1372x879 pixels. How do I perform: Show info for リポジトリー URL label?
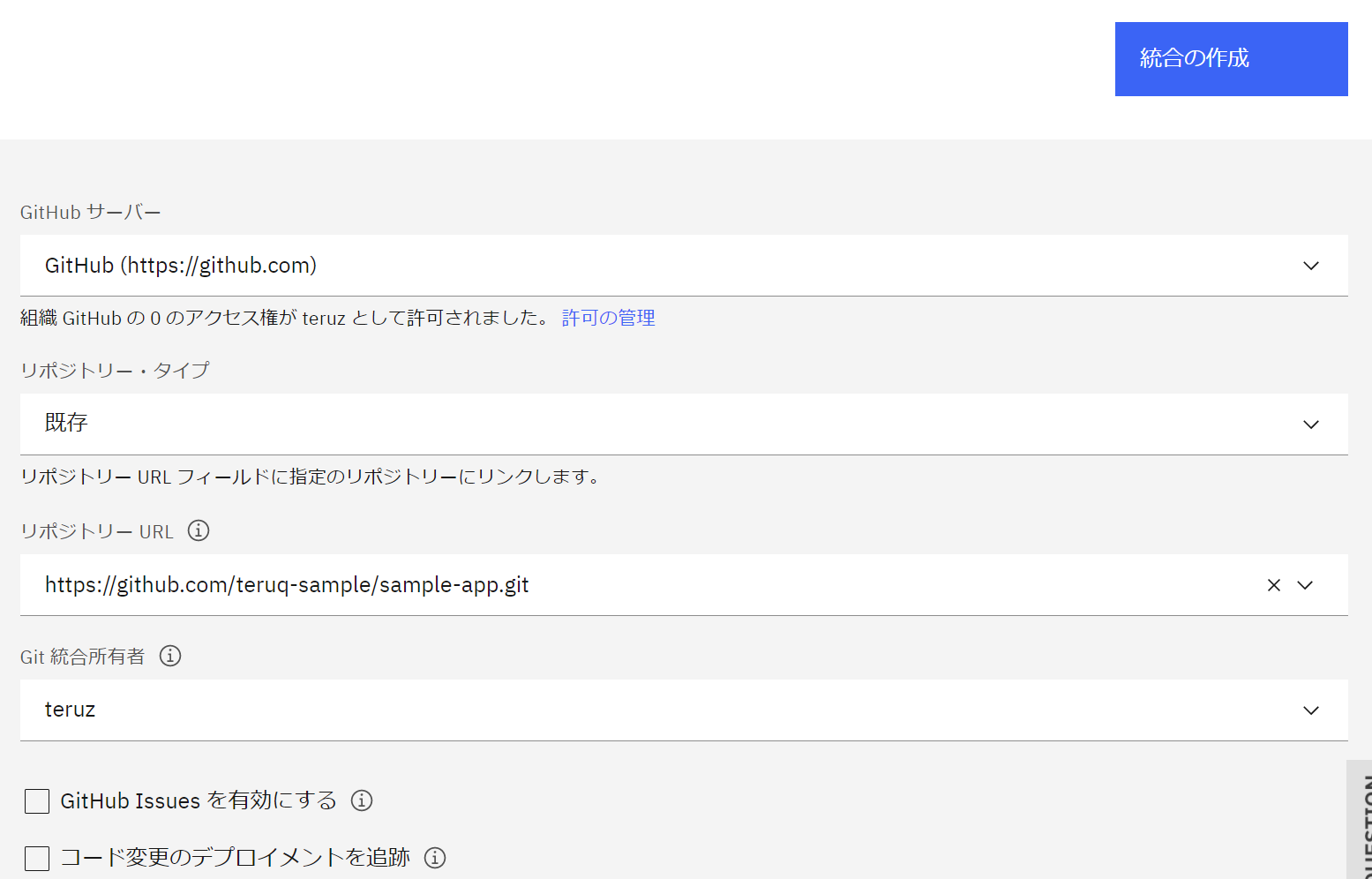tap(199, 530)
